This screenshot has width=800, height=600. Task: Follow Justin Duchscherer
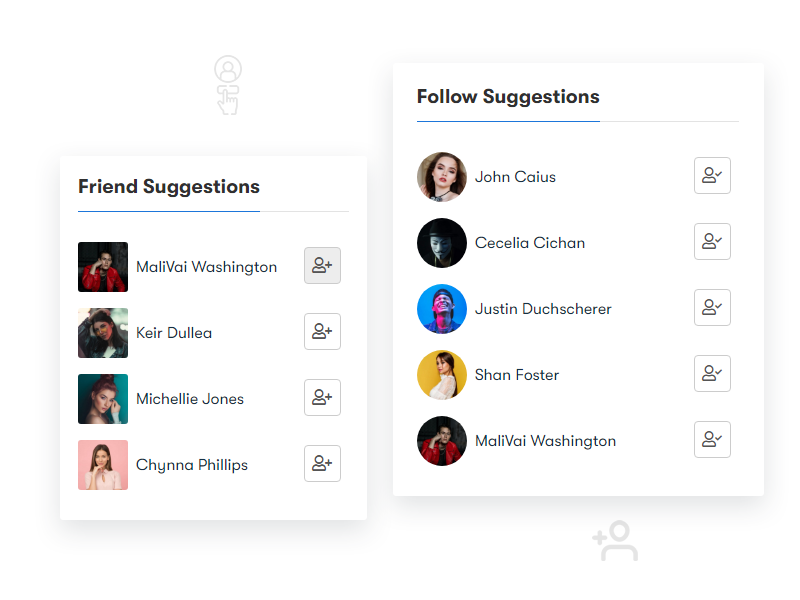(x=712, y=307)
